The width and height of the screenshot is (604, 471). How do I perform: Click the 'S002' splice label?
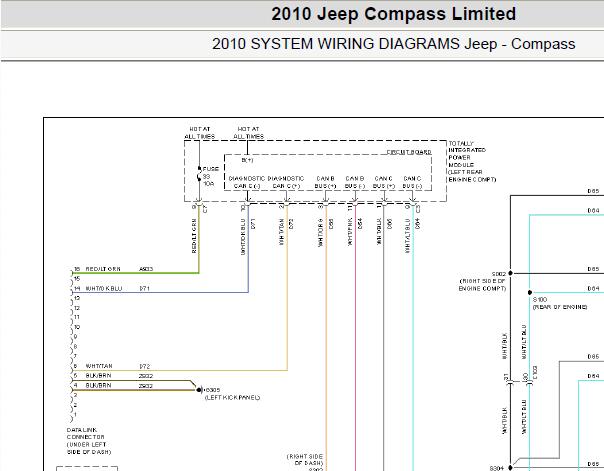498,274
